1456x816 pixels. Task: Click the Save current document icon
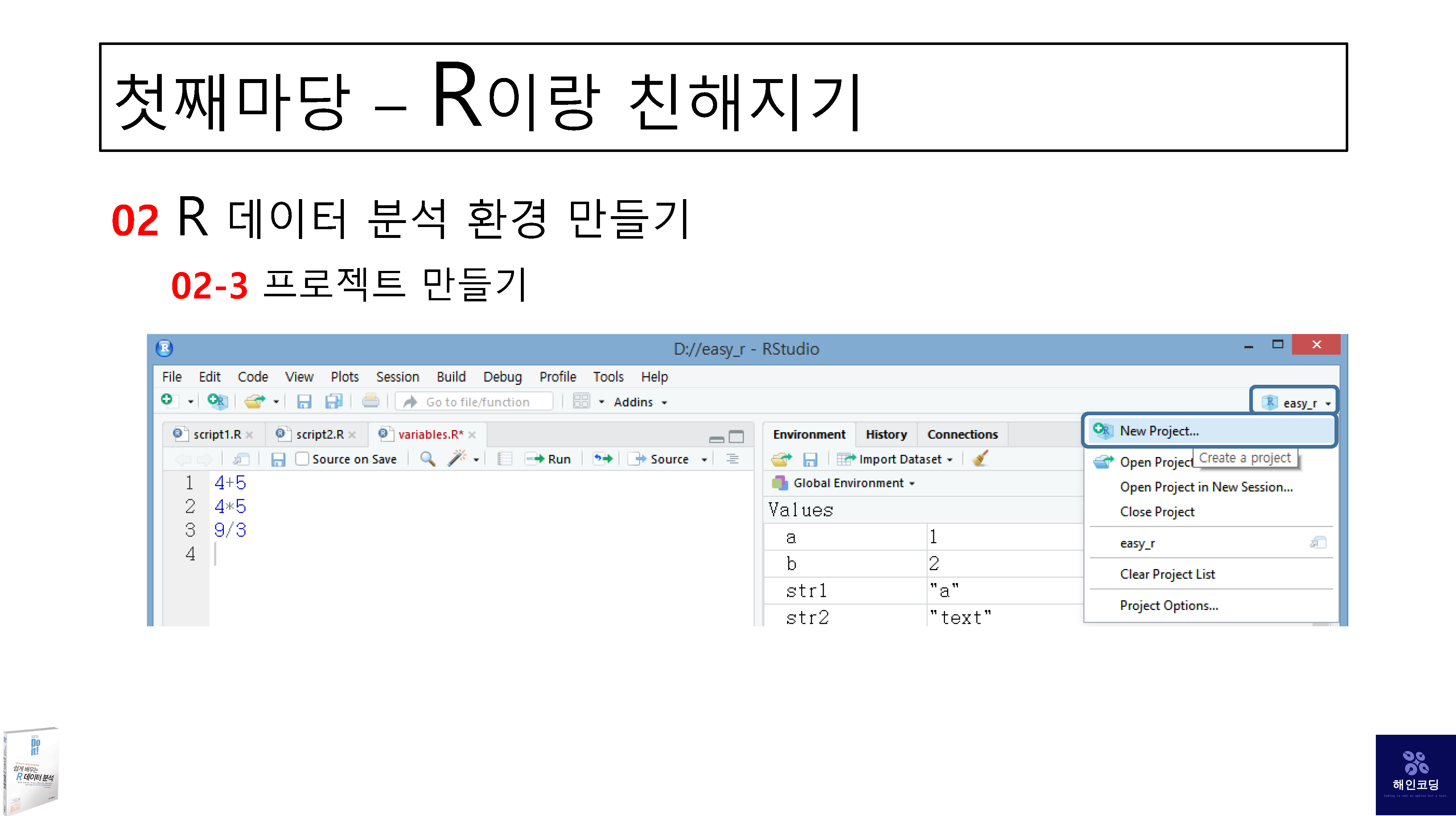point(304,401)
